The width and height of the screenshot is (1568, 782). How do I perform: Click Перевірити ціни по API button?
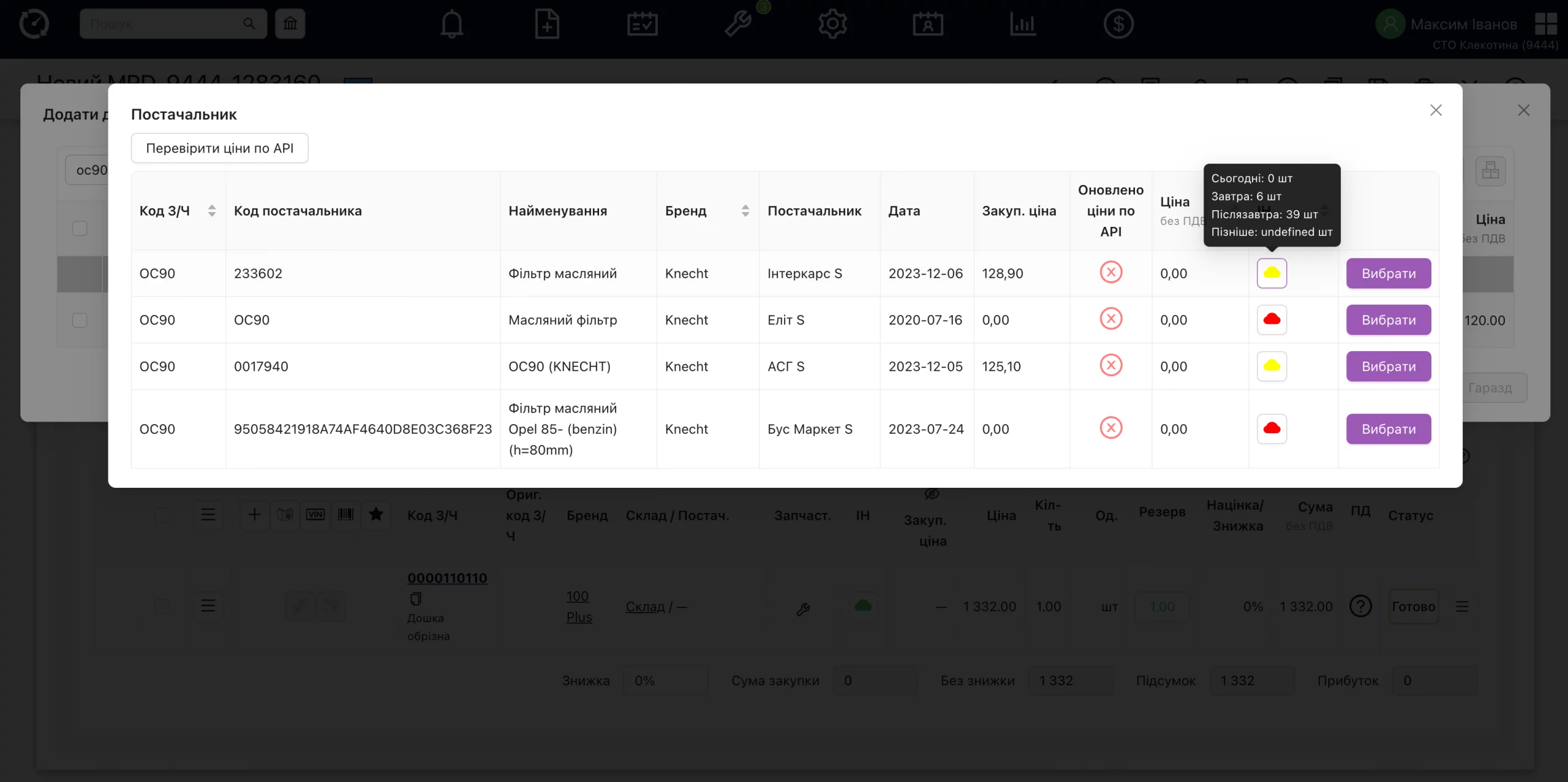coord(219,148)
